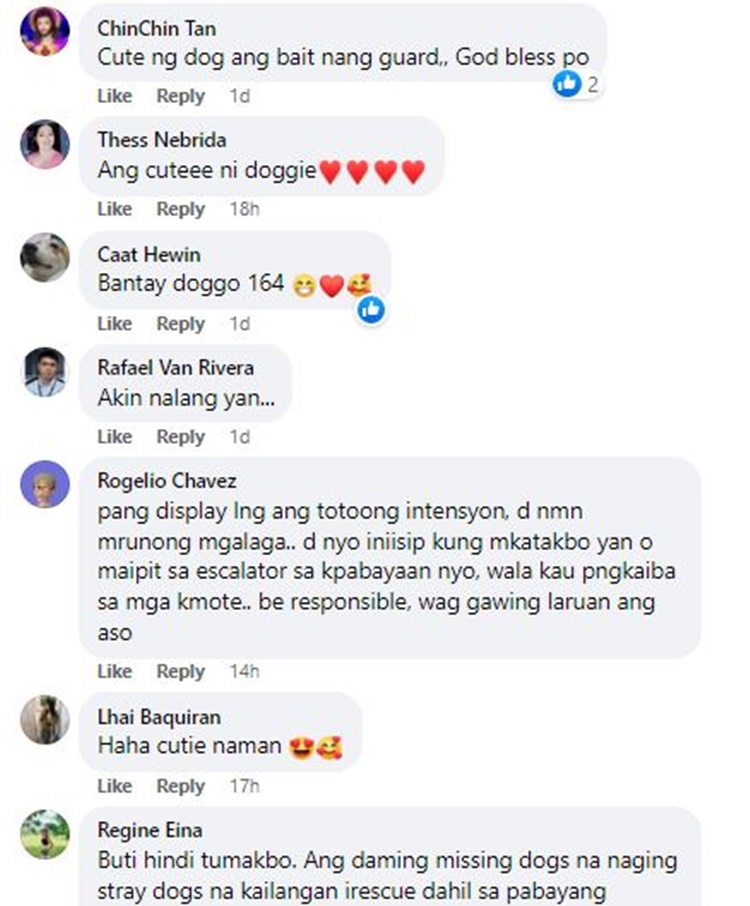The image size is (750, 906).
Task: Open the Rogelio Chavez name link
Action: click(167, 481)
